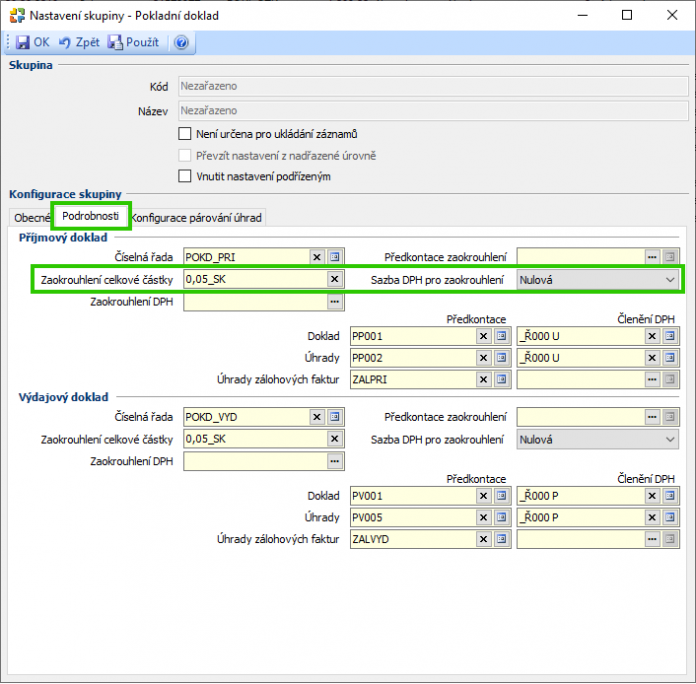The image size is (696, 684).
Task: Minimize the Nastavení skupiny window
Action: click(x=582, y=15)
